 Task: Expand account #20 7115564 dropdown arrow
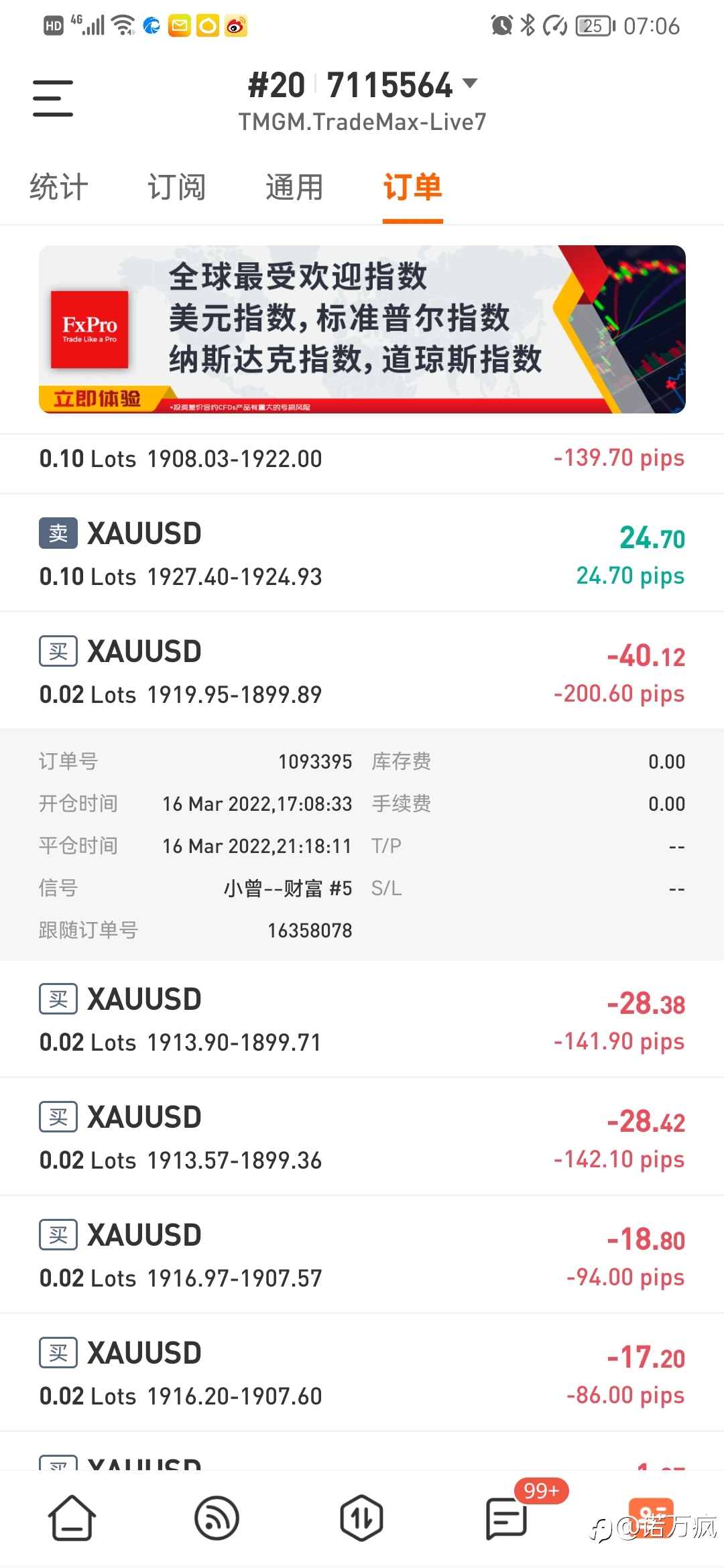point(470,83)
